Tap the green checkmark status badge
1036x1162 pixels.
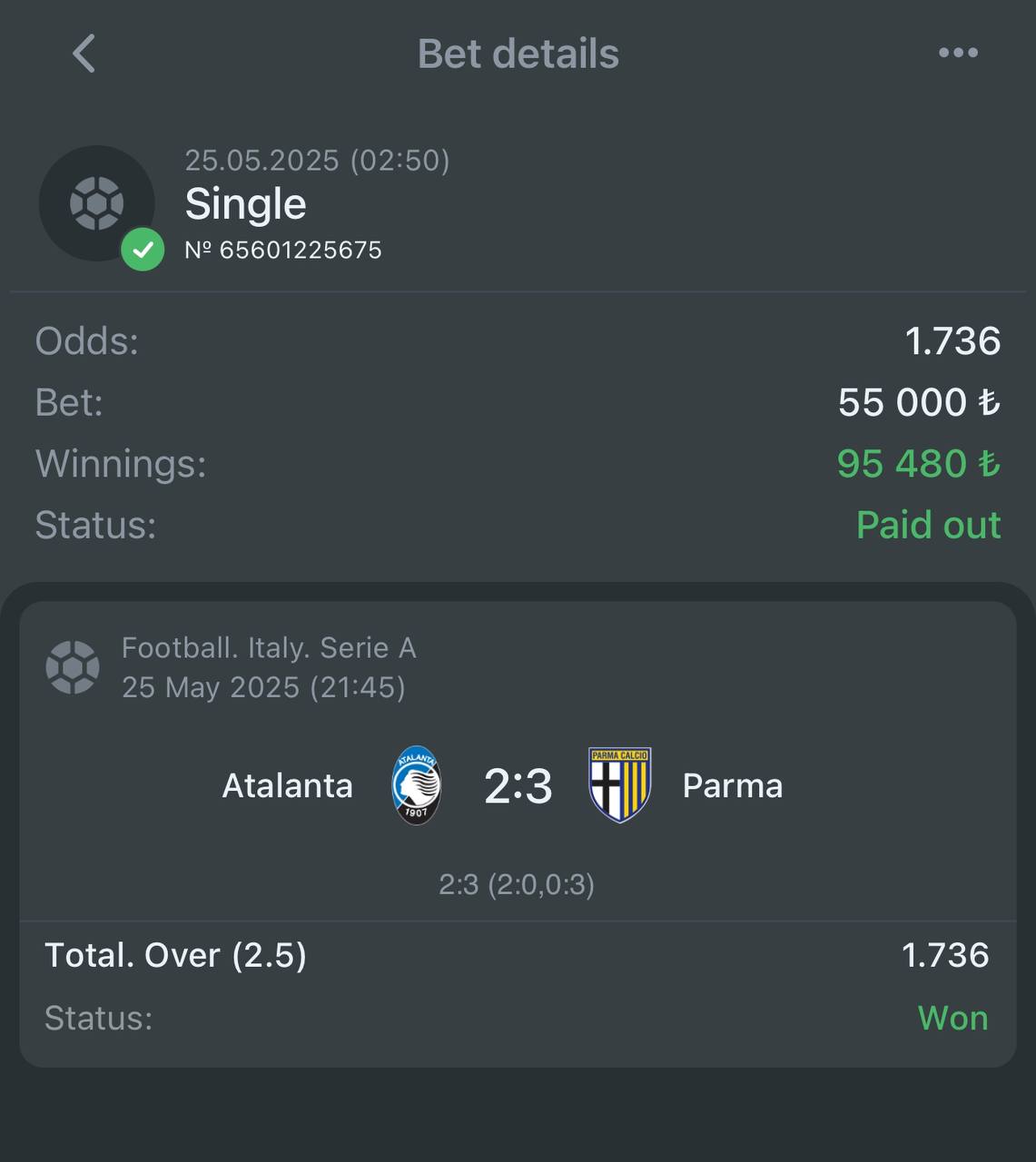tap(143, 249)
